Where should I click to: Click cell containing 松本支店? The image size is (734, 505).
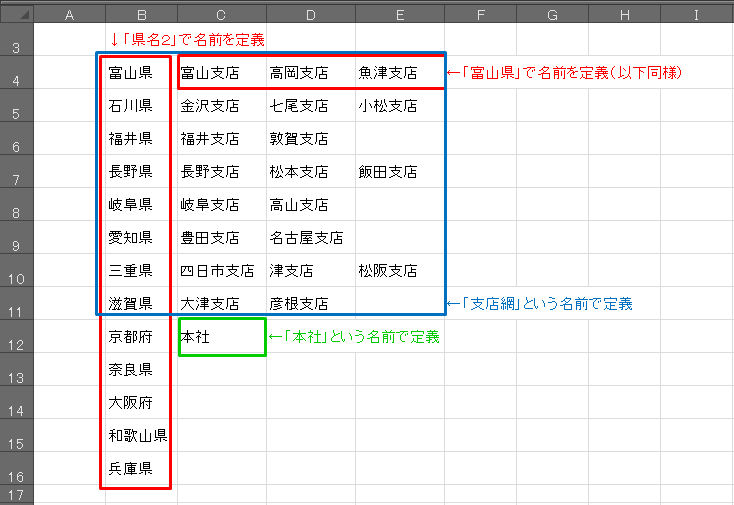(x=311, y=171)
